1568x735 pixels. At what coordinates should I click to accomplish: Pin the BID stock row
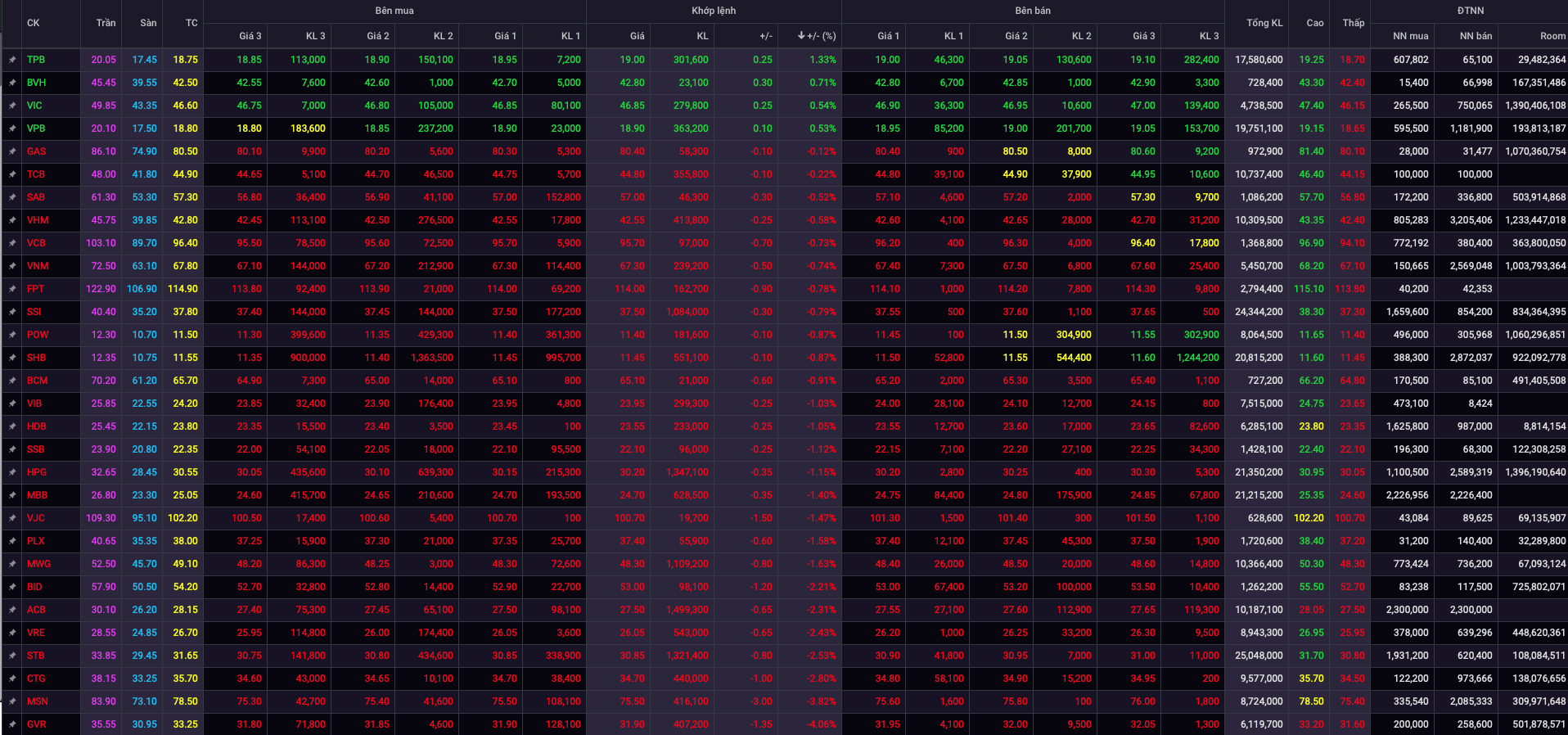(12, 587)
